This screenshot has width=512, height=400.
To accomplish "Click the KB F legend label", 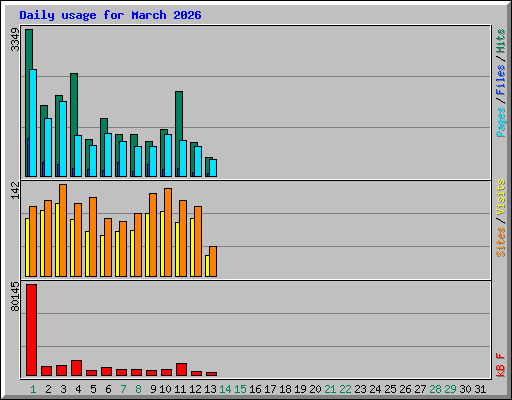I will pos(501,365).
